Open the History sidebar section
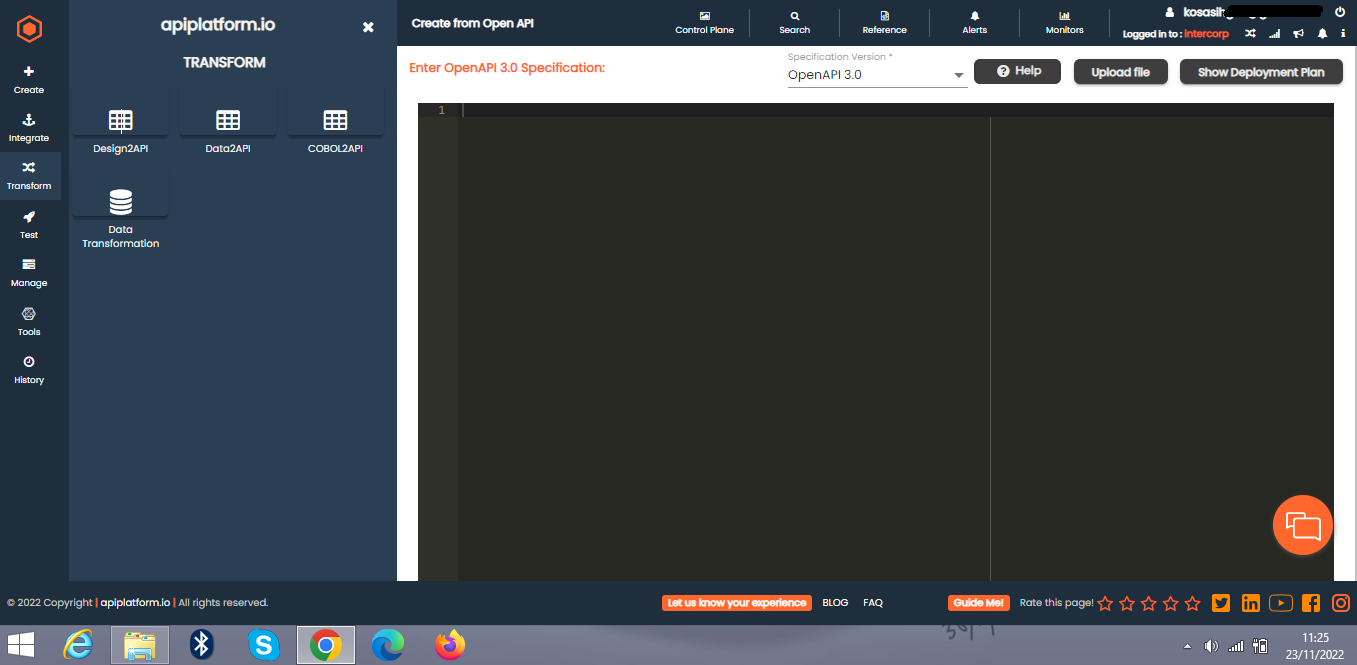 pyautogui.click(x=29, y=370)
